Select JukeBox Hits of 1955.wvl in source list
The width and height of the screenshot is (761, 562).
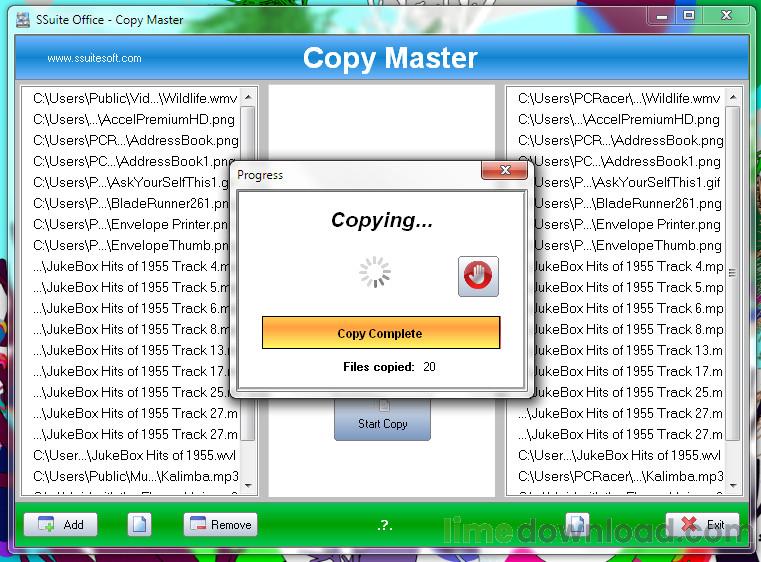pos(136,455)
